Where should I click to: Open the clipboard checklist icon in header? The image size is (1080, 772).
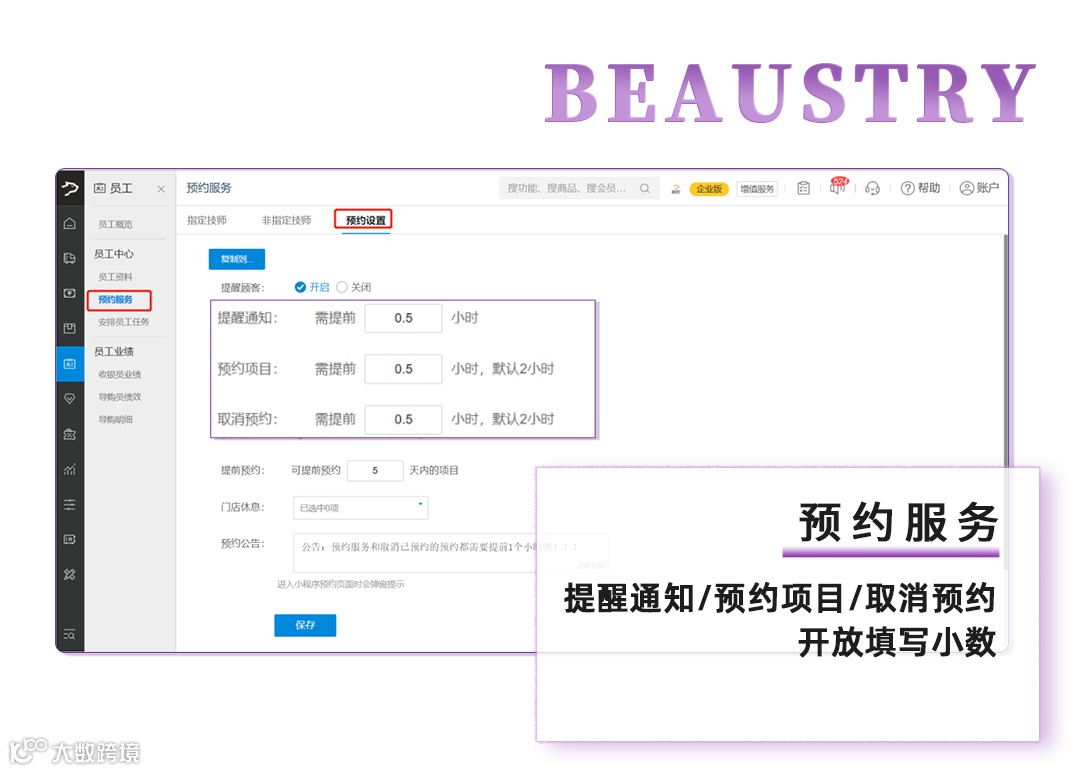[803, 188]
